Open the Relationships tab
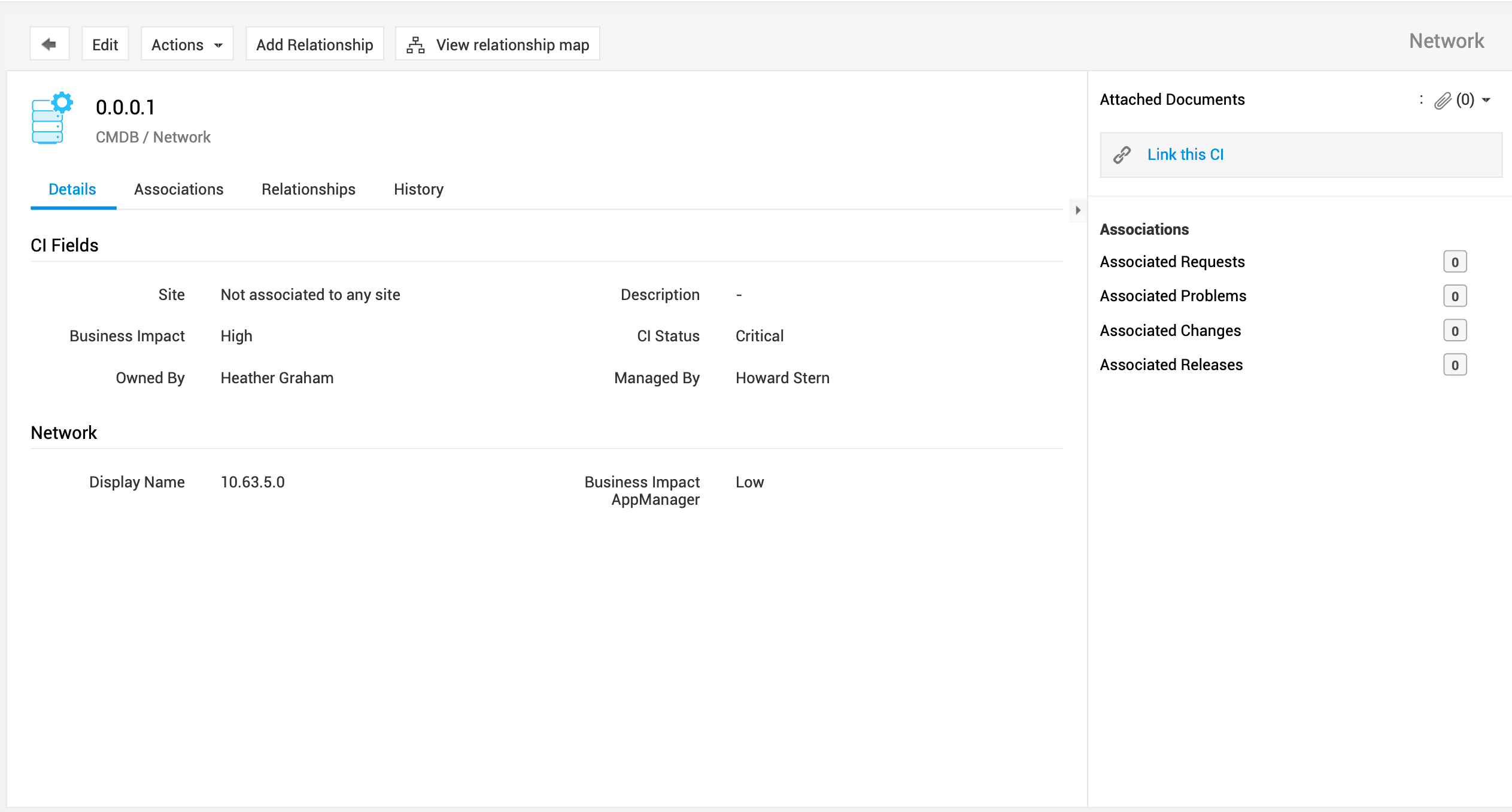This screenshot has height=812, width=1512. (308, 189)
